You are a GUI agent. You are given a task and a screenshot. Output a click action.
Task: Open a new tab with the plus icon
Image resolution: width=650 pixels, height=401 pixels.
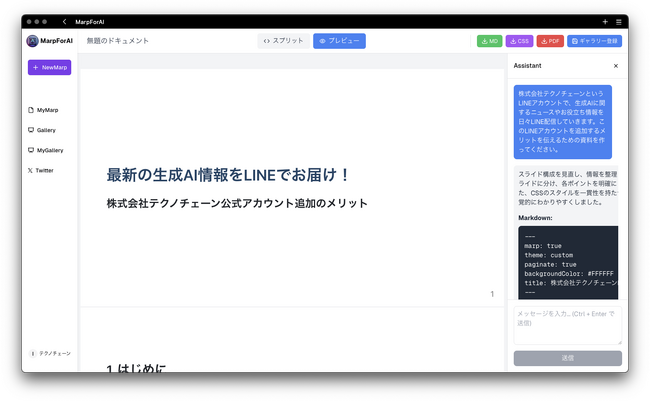605,22
